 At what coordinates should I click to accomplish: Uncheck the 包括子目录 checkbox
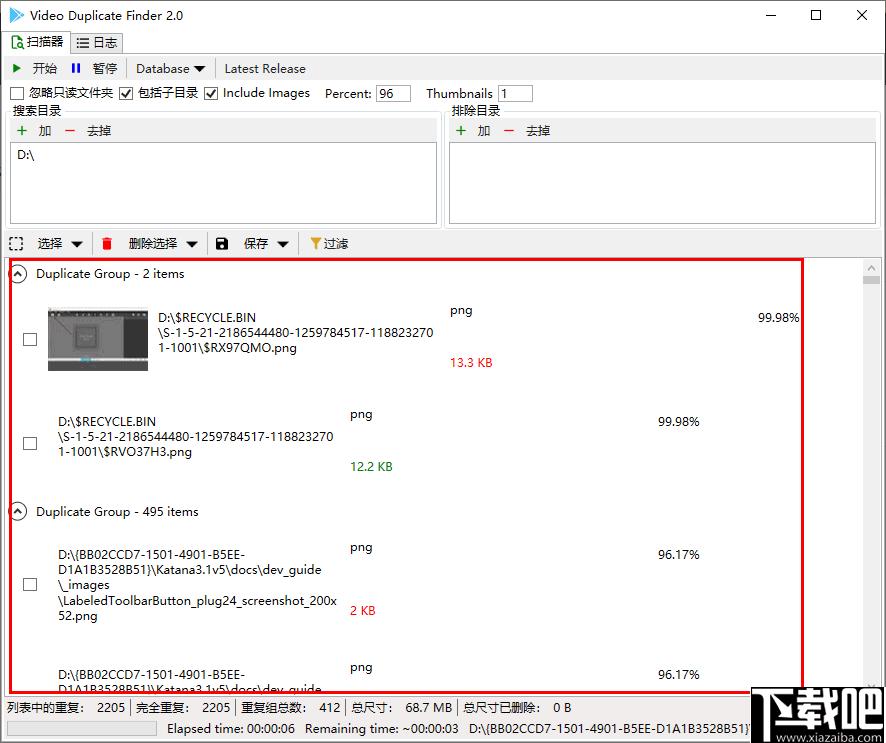click(126, 93)
